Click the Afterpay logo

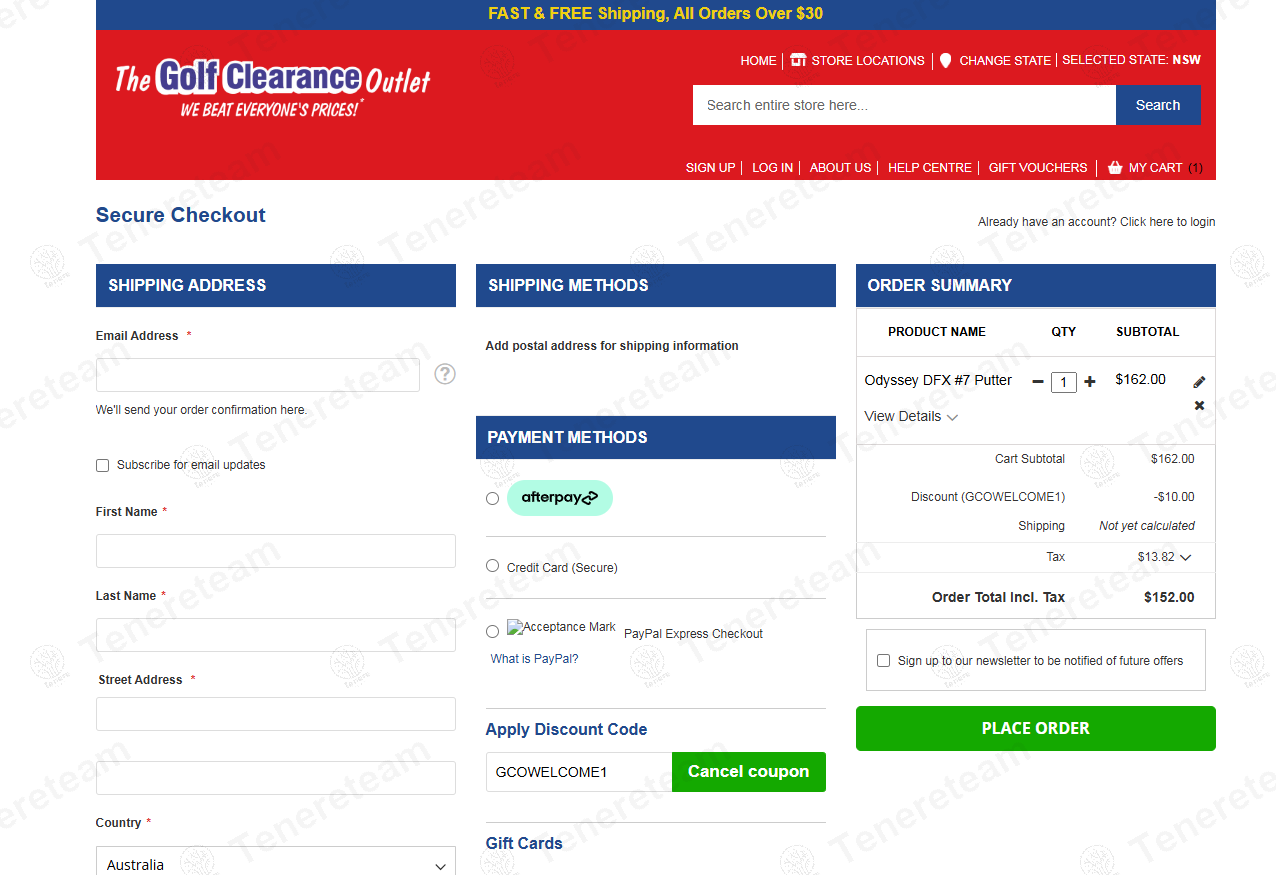[560, 498]
